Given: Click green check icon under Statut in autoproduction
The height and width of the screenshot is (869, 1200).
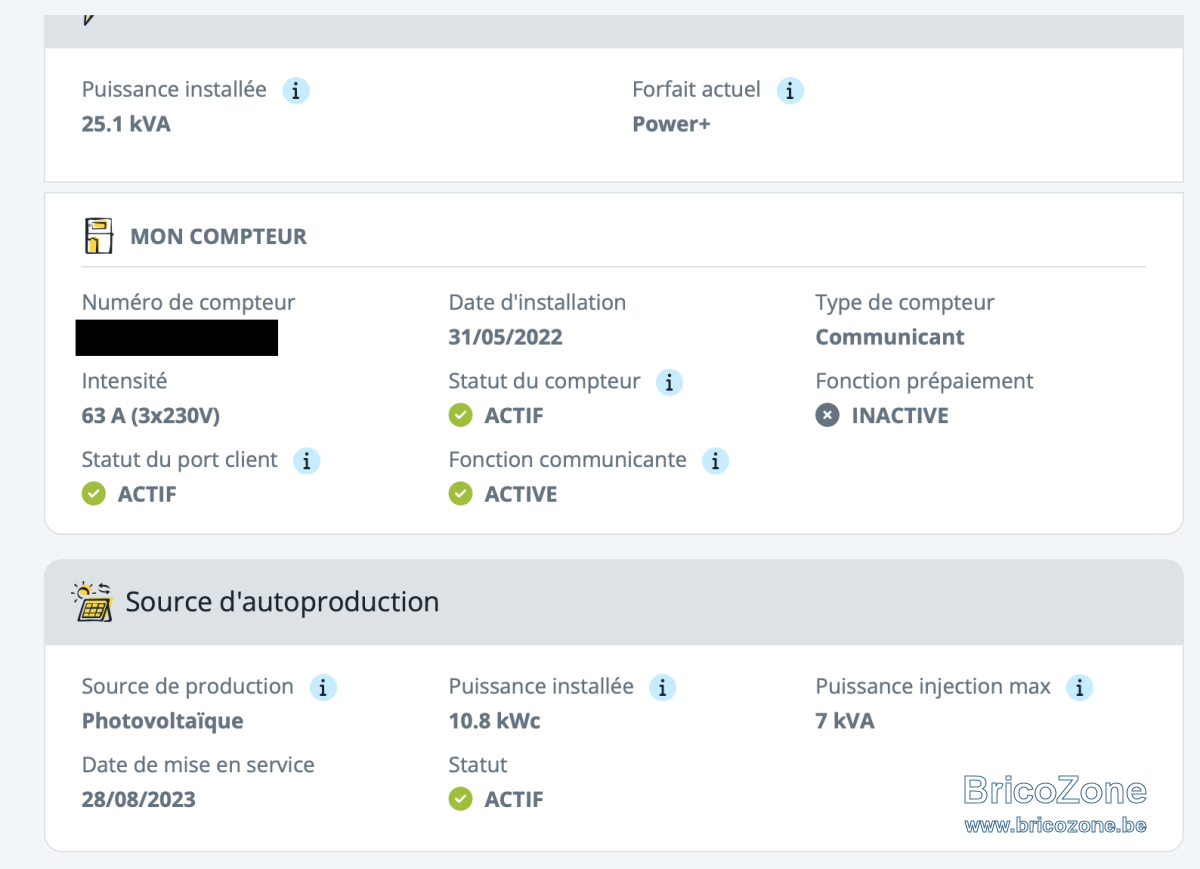Looking at the screenshot, I should [x=460, y=799].
